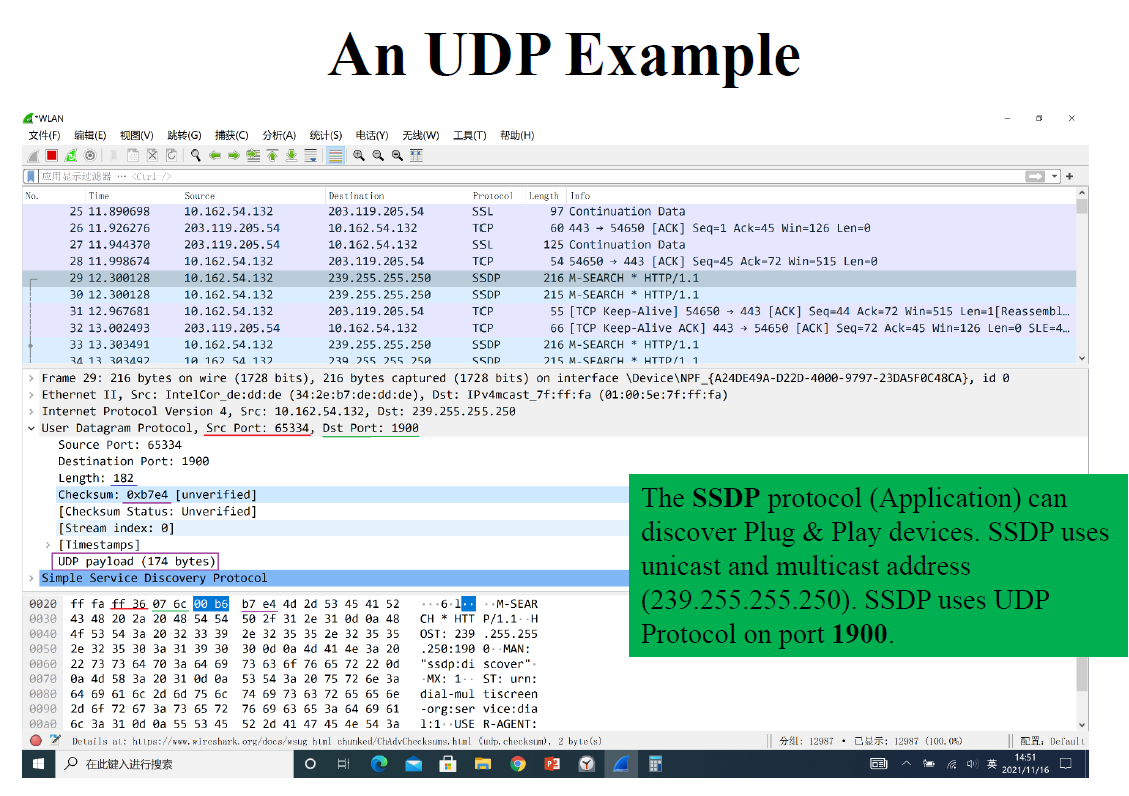Click the Resize columns icon
The image size is (1129, 796).
[x=416, y=155]
